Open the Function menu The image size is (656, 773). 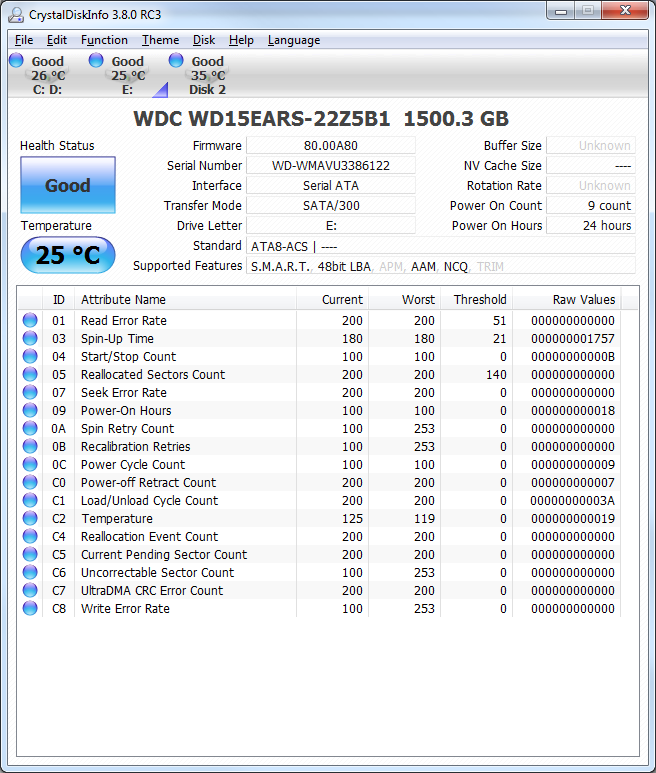pyautogui.click(x=104, y=40)
